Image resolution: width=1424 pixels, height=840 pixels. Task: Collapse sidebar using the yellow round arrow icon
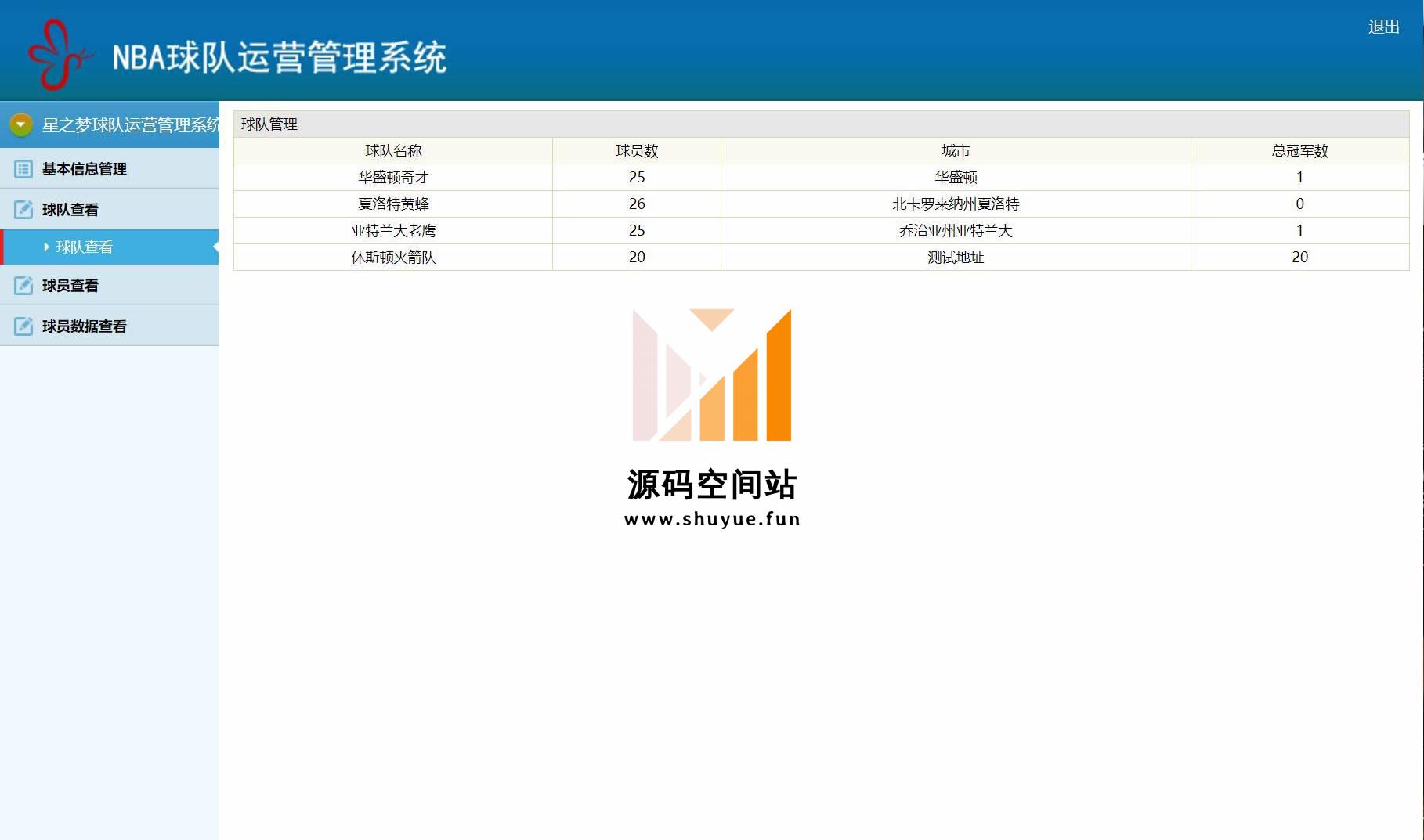21,124
